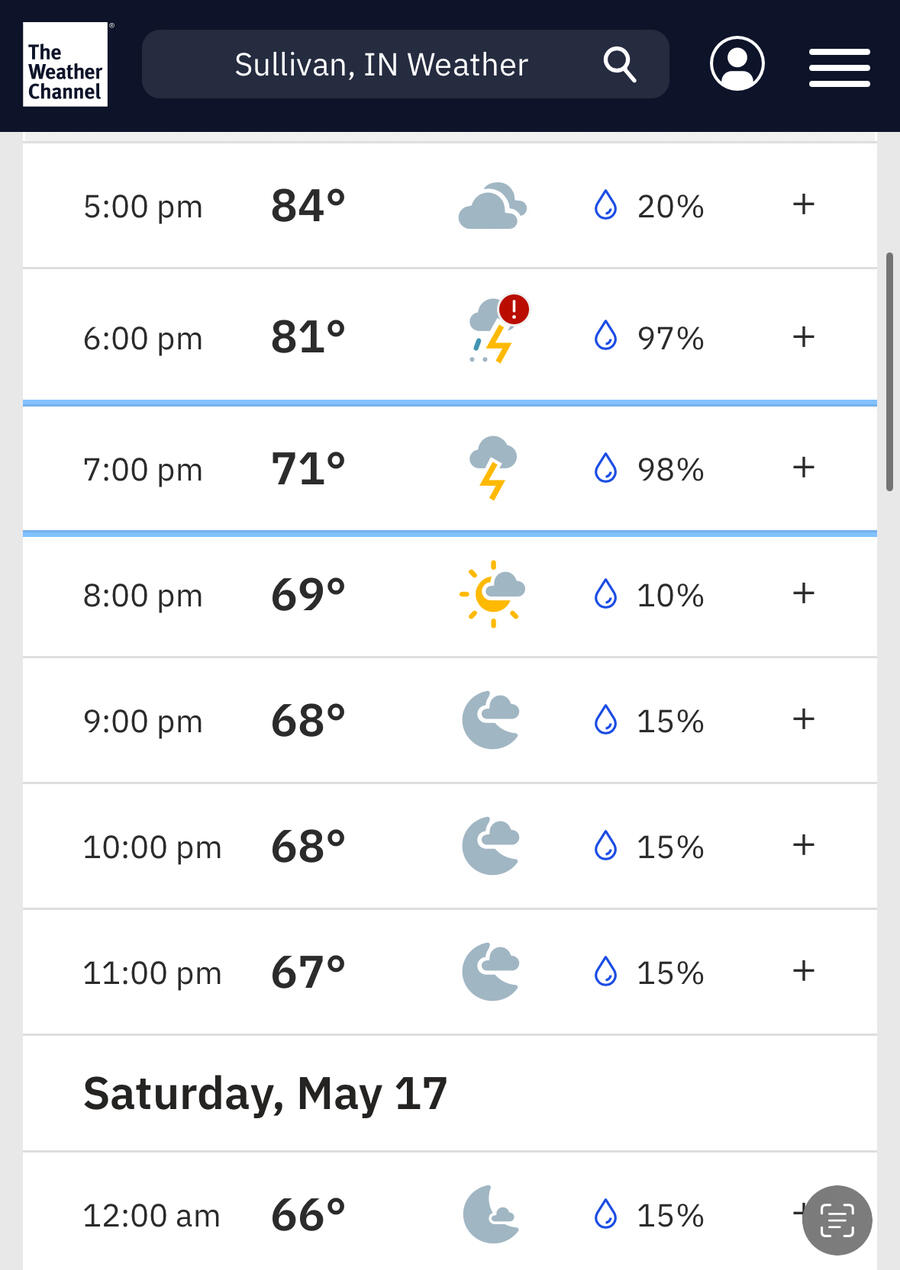Image resolution: width=900 pixels, height=1270 pixels.
Task: Click the 97% rain chance at 6:00 pm
Action: click(670, 339)
